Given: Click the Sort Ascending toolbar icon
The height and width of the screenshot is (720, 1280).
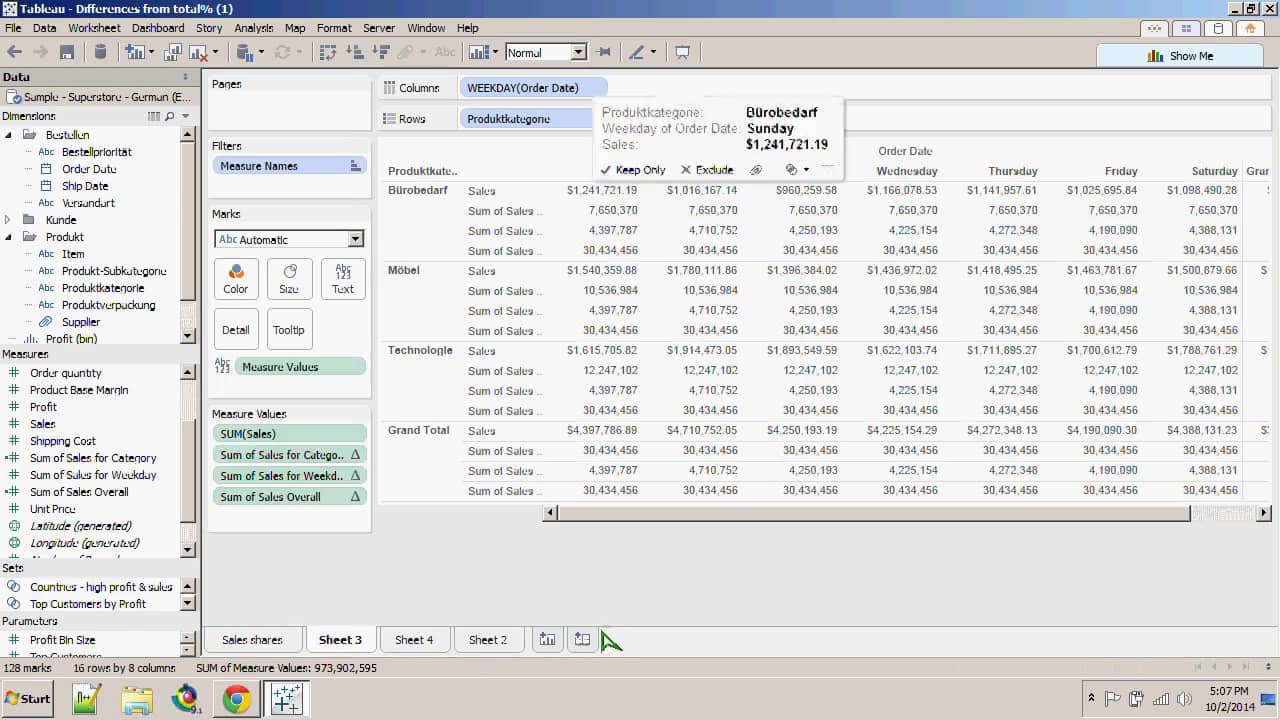Looking at the screenshot, I should [354, 52].
